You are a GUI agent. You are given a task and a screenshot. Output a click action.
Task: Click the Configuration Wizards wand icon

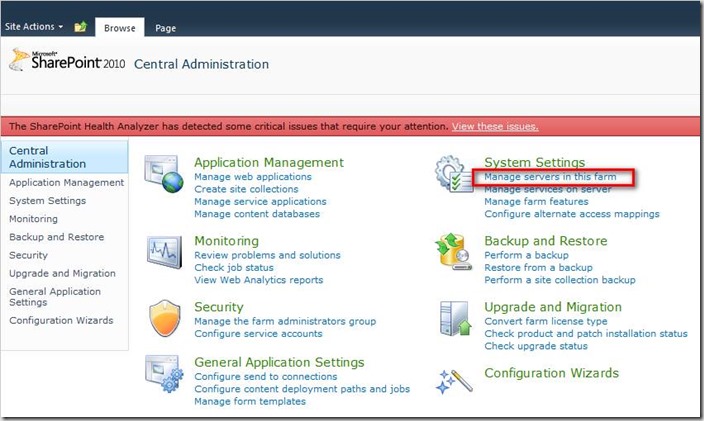coord(454,382)
